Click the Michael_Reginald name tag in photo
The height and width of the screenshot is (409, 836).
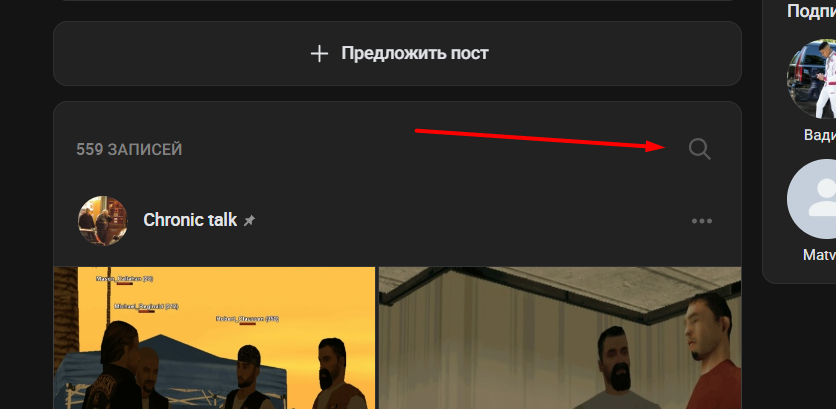146,307
